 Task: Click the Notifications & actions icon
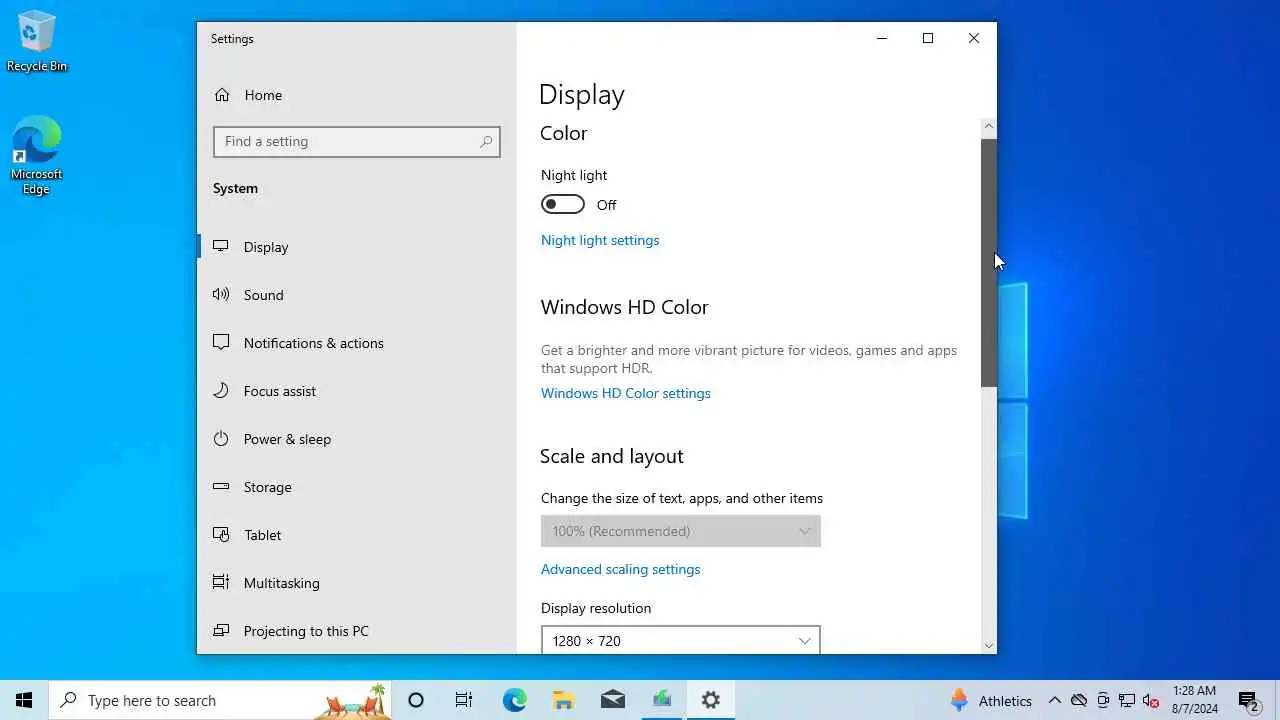(x=222, y=342)
